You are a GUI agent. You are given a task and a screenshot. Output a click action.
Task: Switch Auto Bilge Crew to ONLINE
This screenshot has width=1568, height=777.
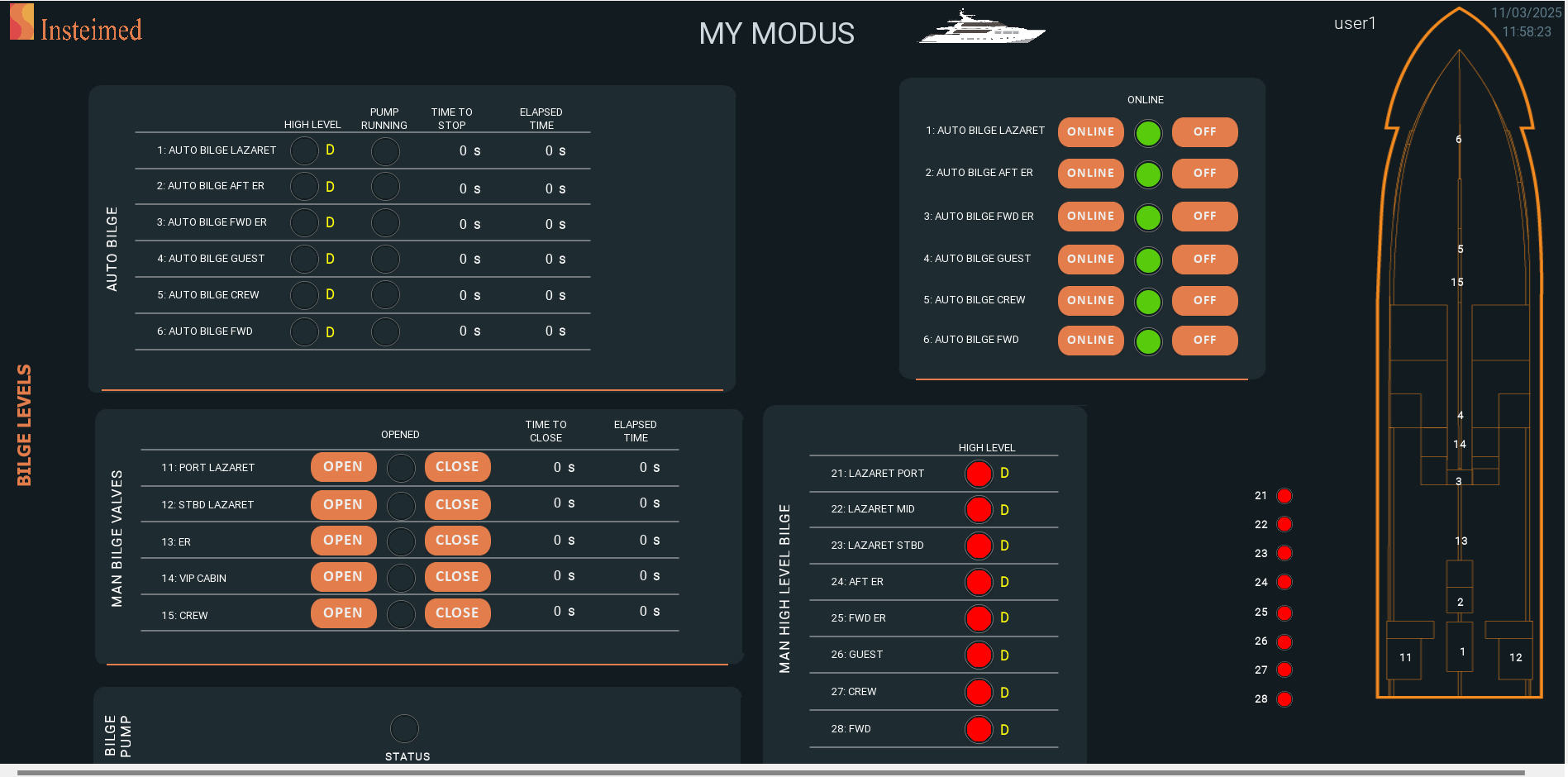click(x=1090, y=301)
